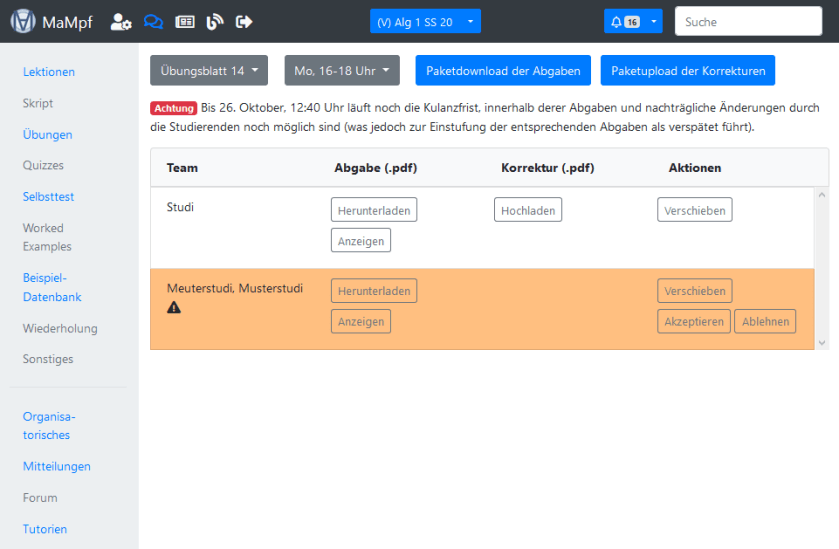
Task: Click the Suche search field
Action: (749, 21)
